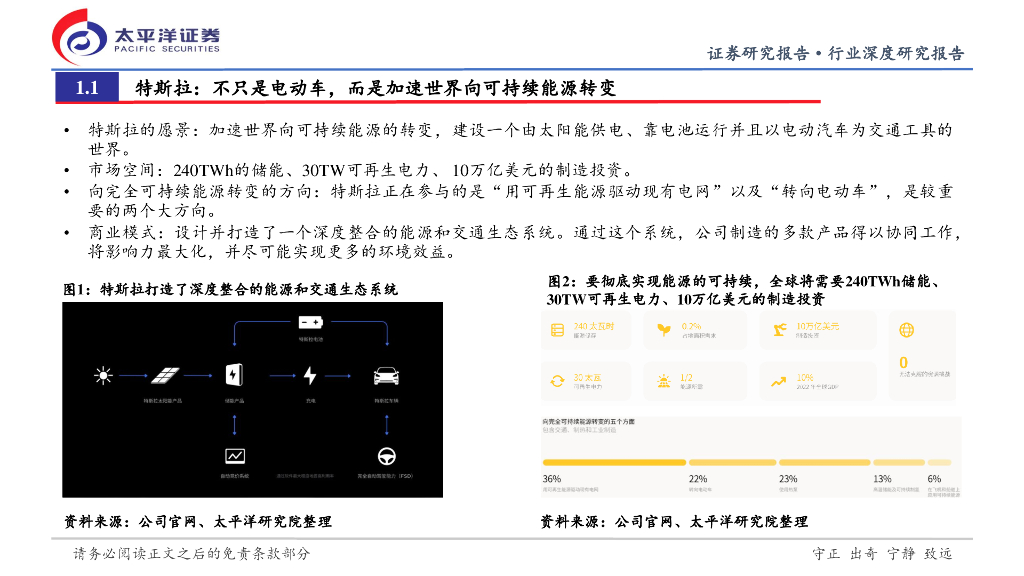Click the 23% progress bar segment
The image size is (1024, 576).
(x=824, y=462)
